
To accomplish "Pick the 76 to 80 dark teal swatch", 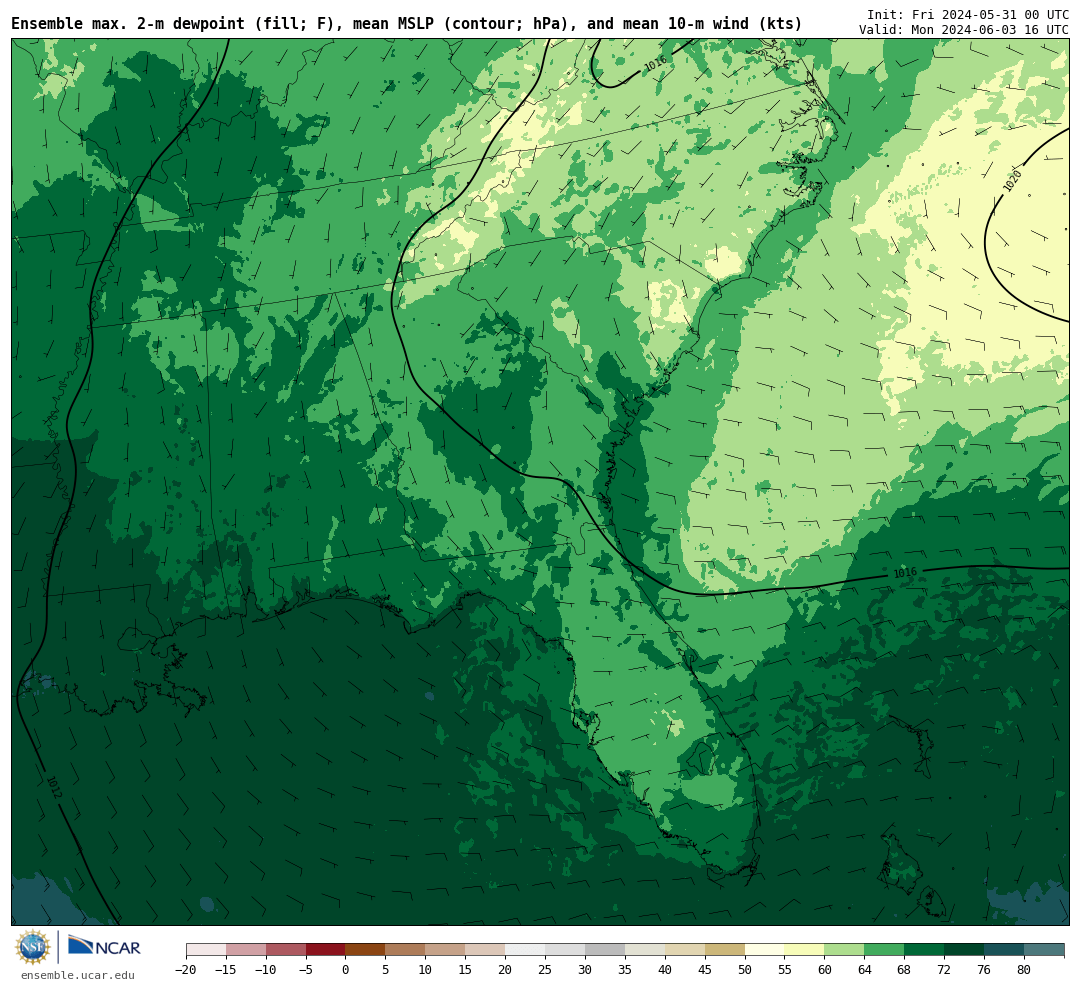I will (x=1005, y=950).
